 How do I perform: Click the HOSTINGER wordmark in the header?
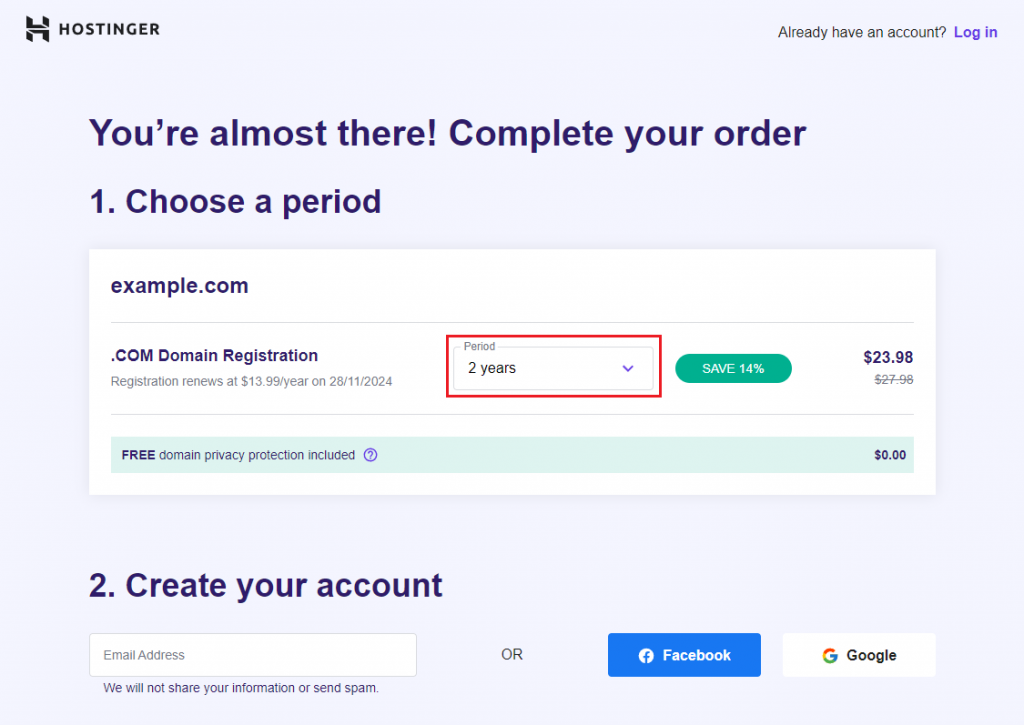coord(110,29)
